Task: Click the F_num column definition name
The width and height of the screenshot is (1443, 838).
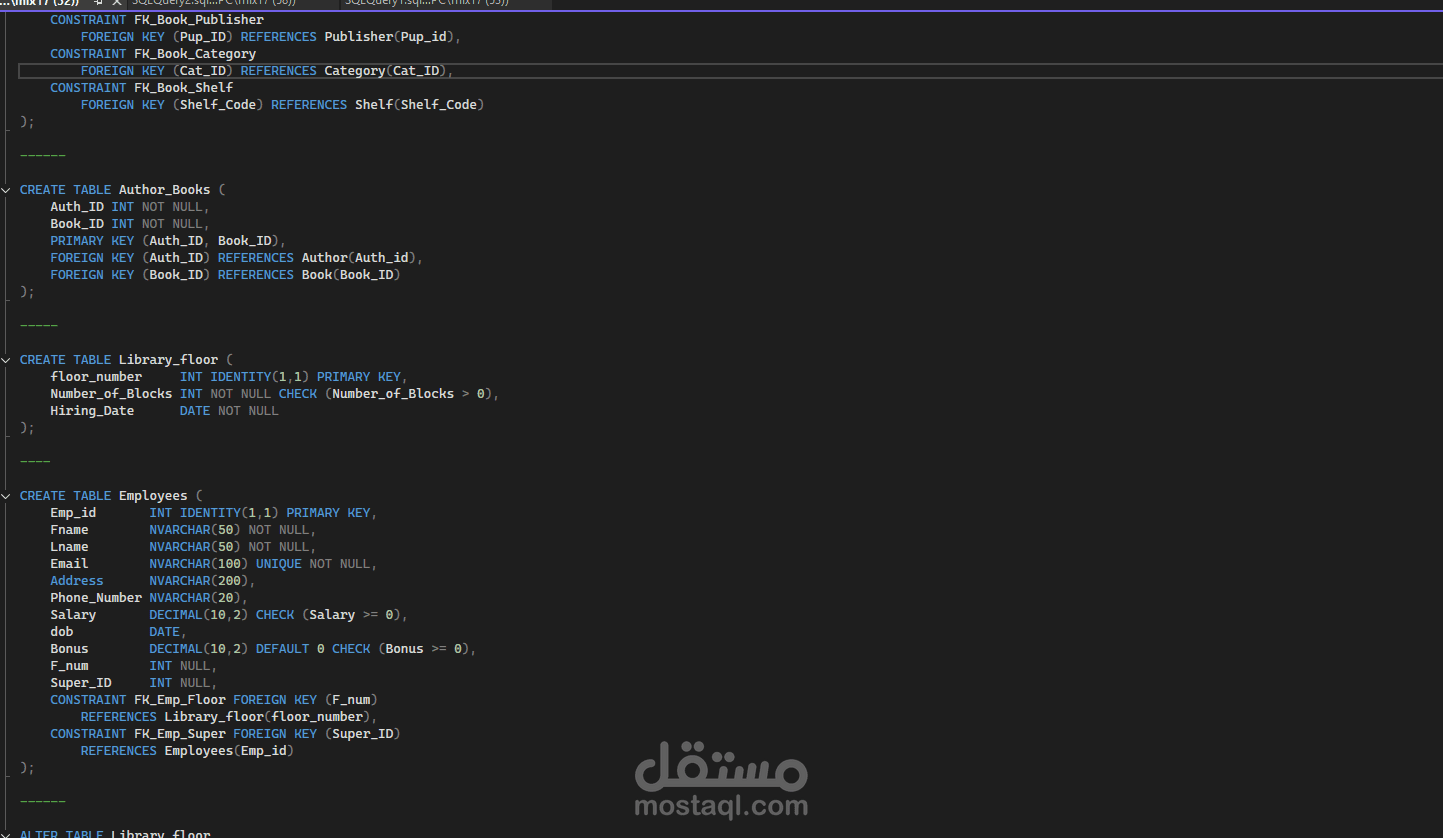Action: [x=69, y=666]
